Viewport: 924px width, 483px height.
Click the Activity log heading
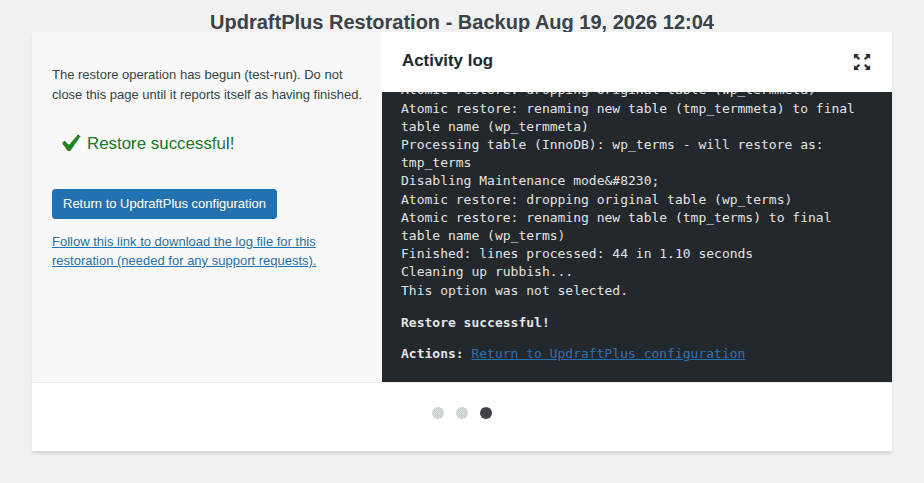click(447, 61)
